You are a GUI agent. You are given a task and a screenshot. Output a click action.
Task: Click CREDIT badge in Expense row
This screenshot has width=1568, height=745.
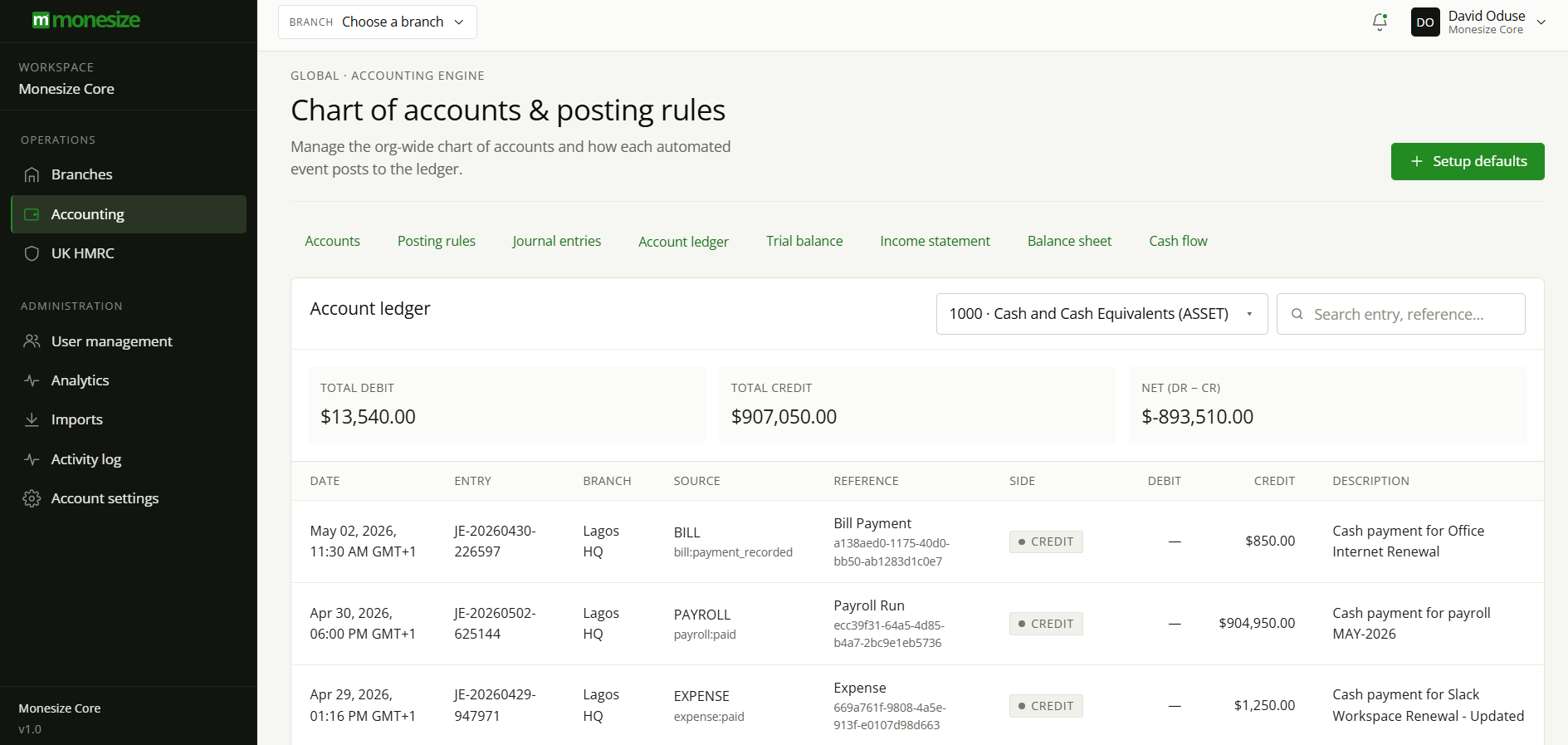coord(1046,706)
